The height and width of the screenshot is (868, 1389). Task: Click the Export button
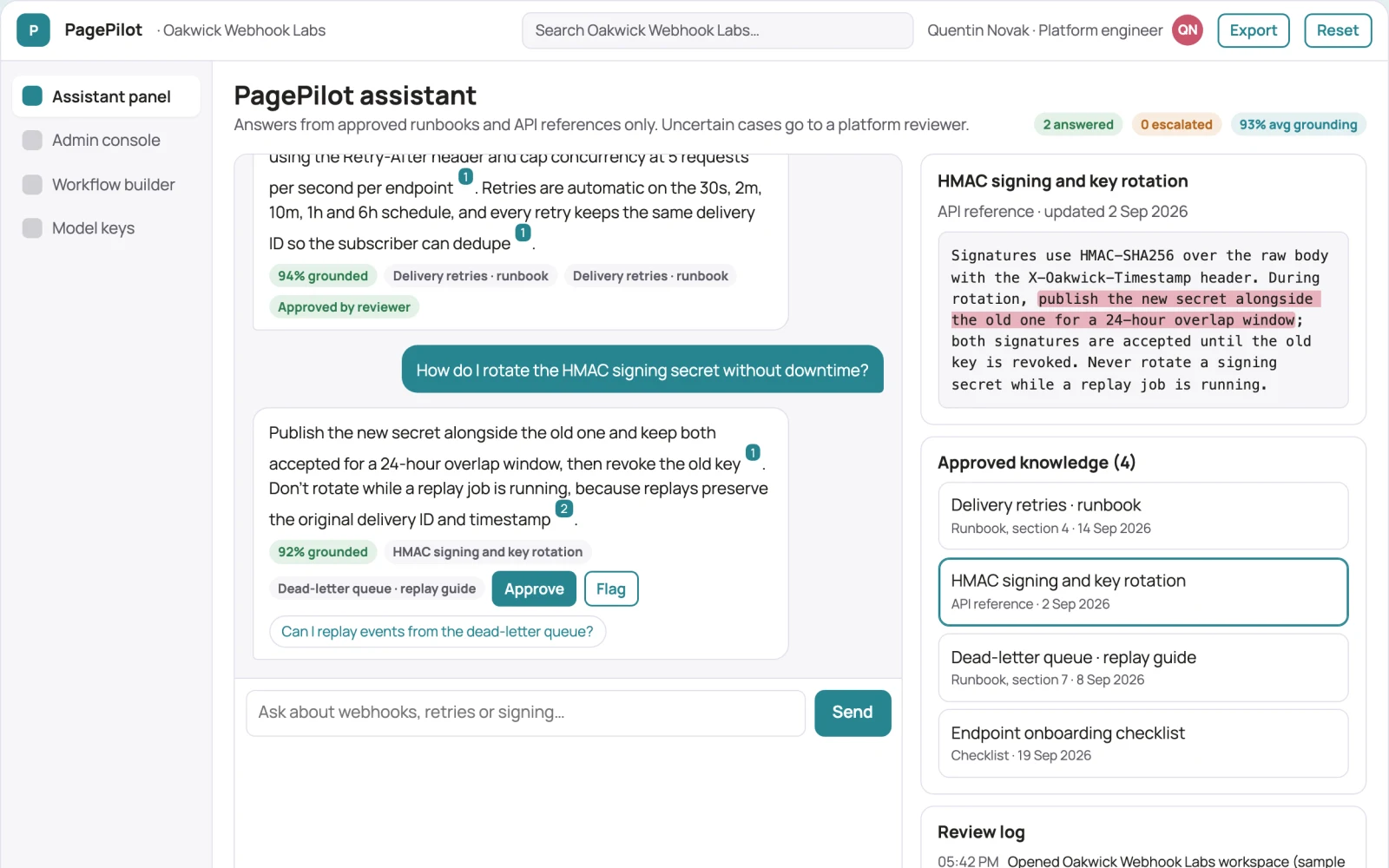coord(1253,30)
